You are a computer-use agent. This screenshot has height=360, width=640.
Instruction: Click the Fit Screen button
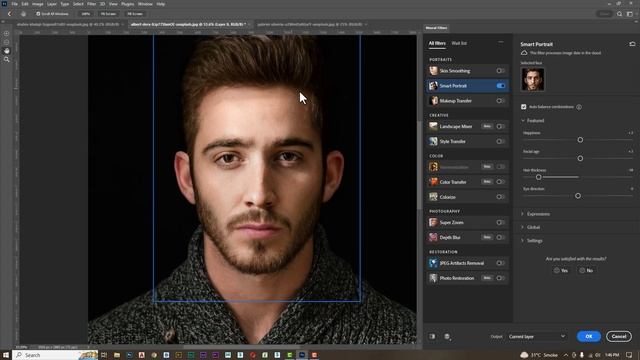point(108,14)
